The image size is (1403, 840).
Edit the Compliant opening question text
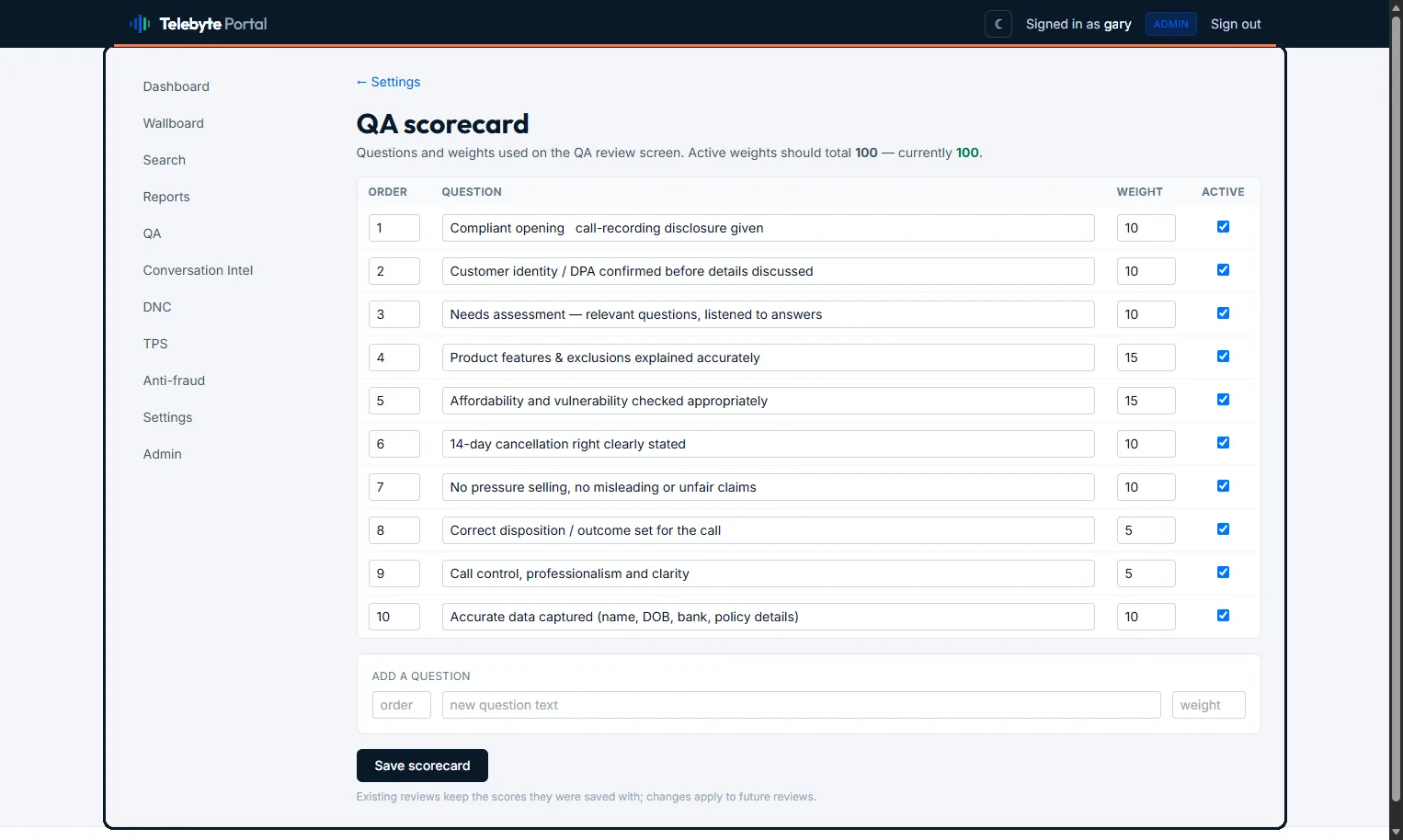click(768, 228)
